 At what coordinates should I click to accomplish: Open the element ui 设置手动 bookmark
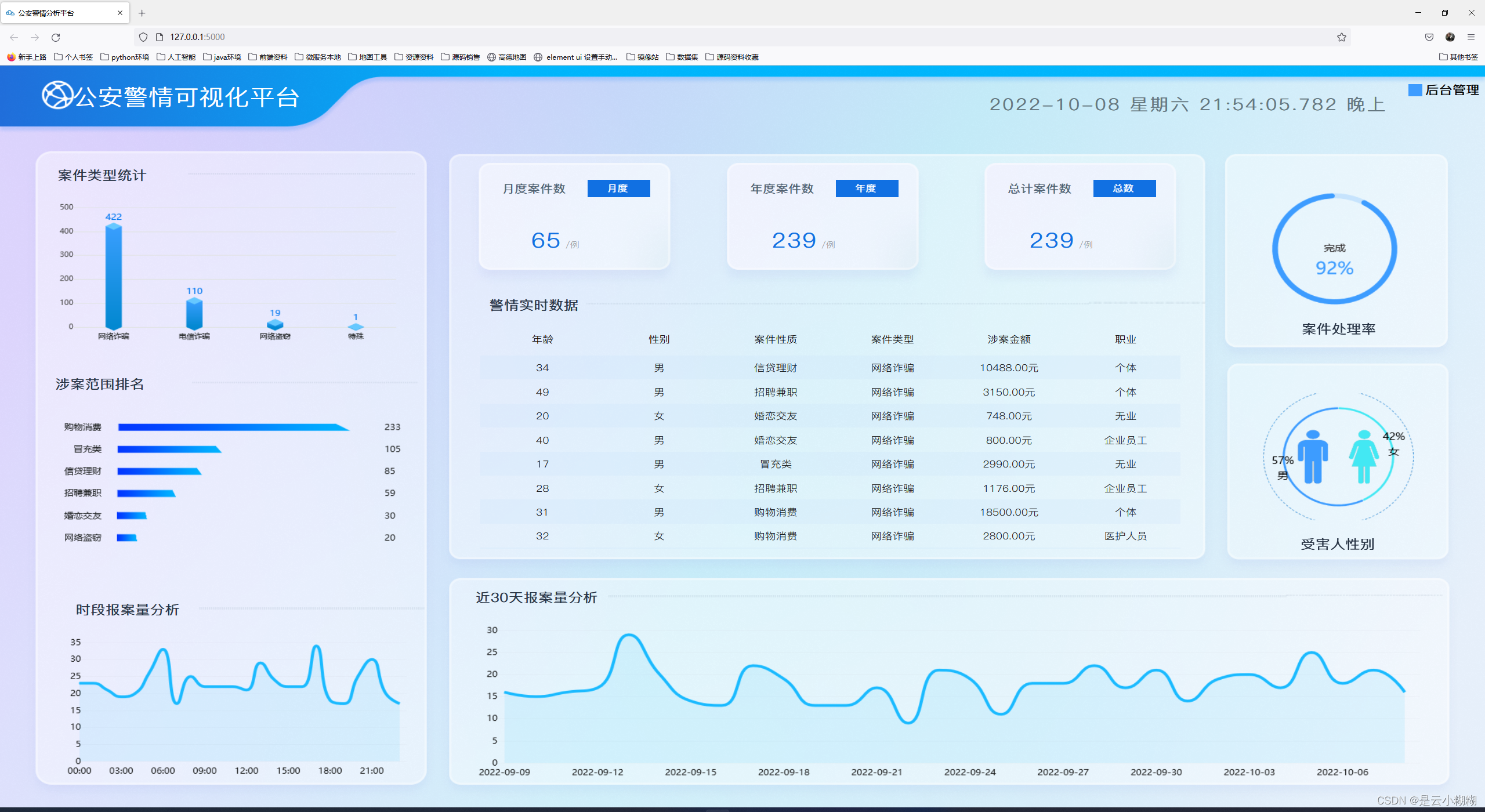pos(576,57)
